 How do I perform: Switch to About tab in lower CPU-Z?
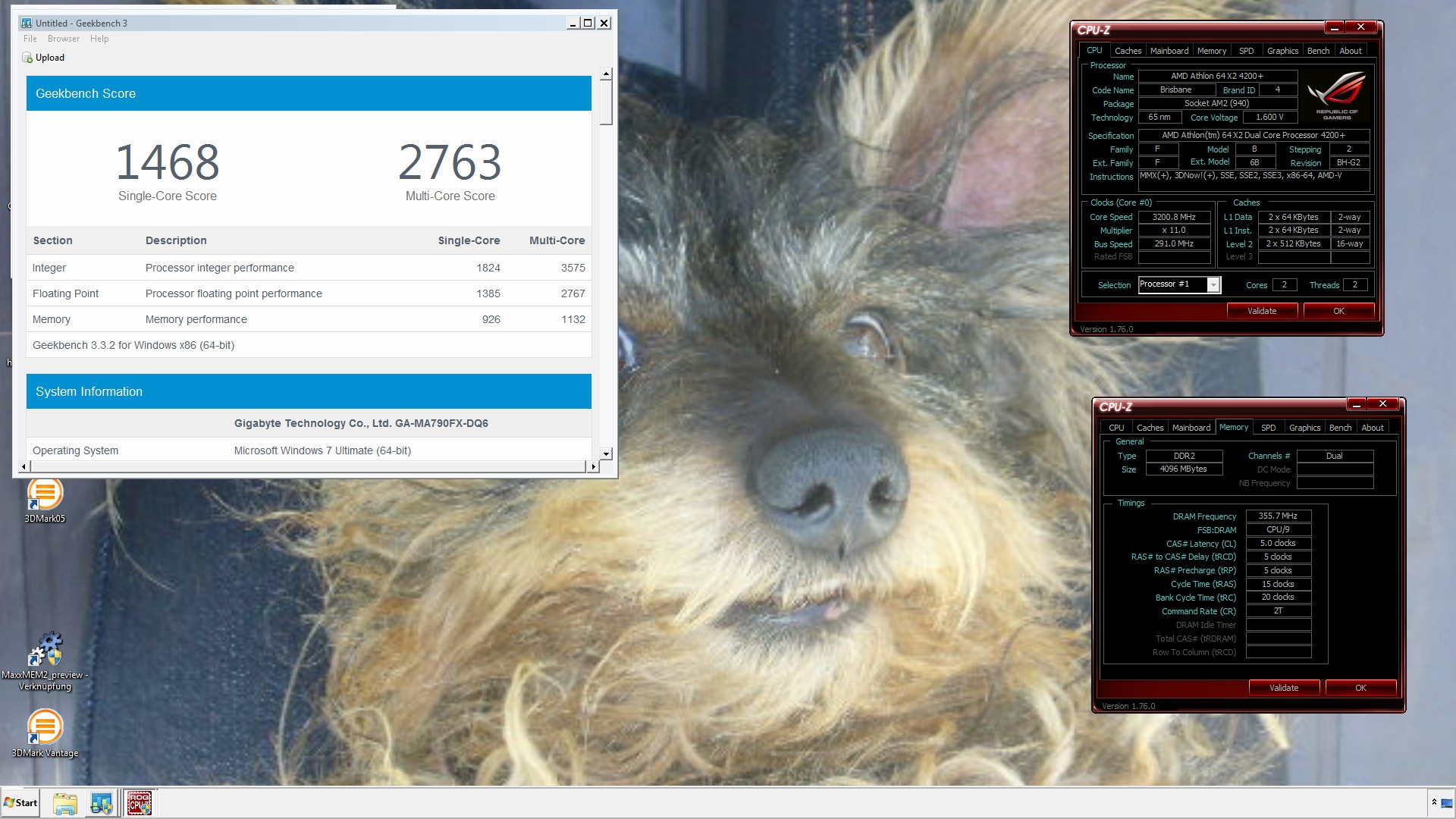(x=1373, y=428)
